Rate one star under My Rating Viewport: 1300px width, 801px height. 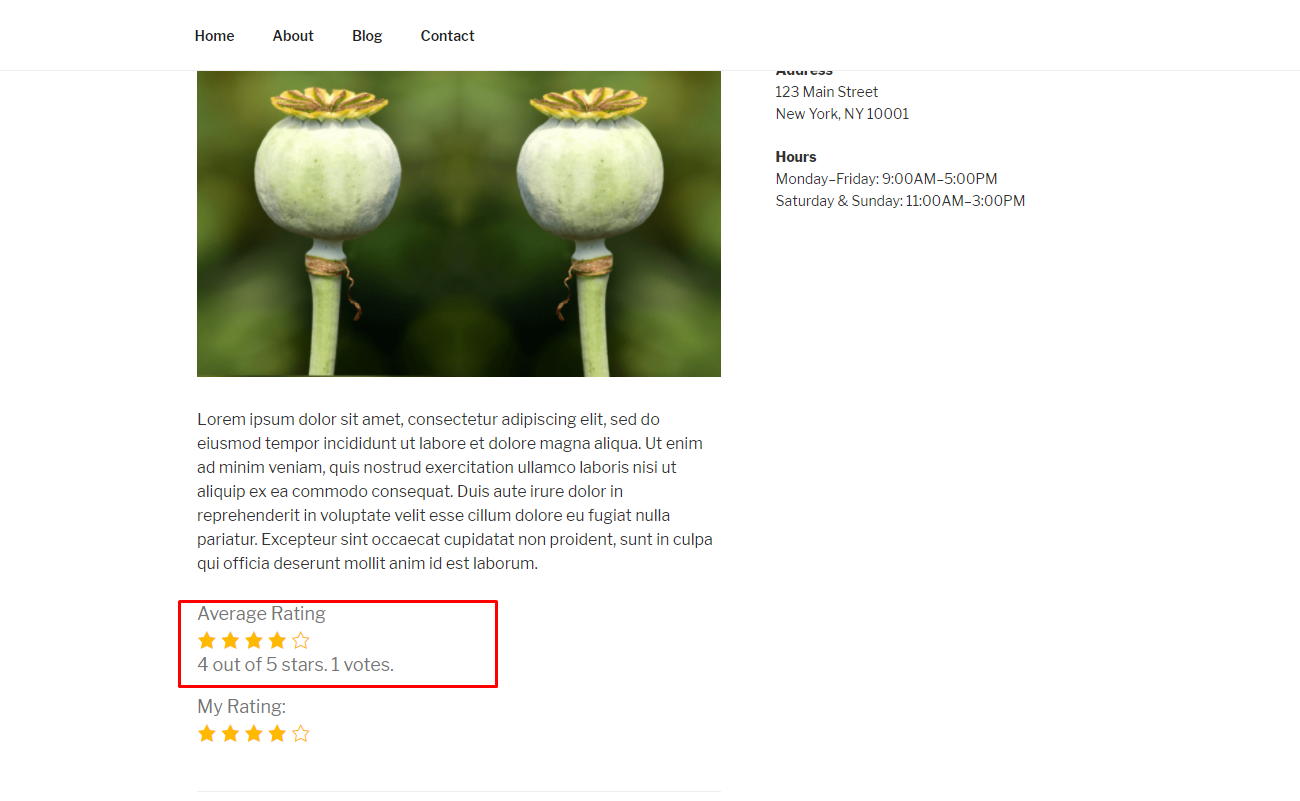[x=207, y=734]
